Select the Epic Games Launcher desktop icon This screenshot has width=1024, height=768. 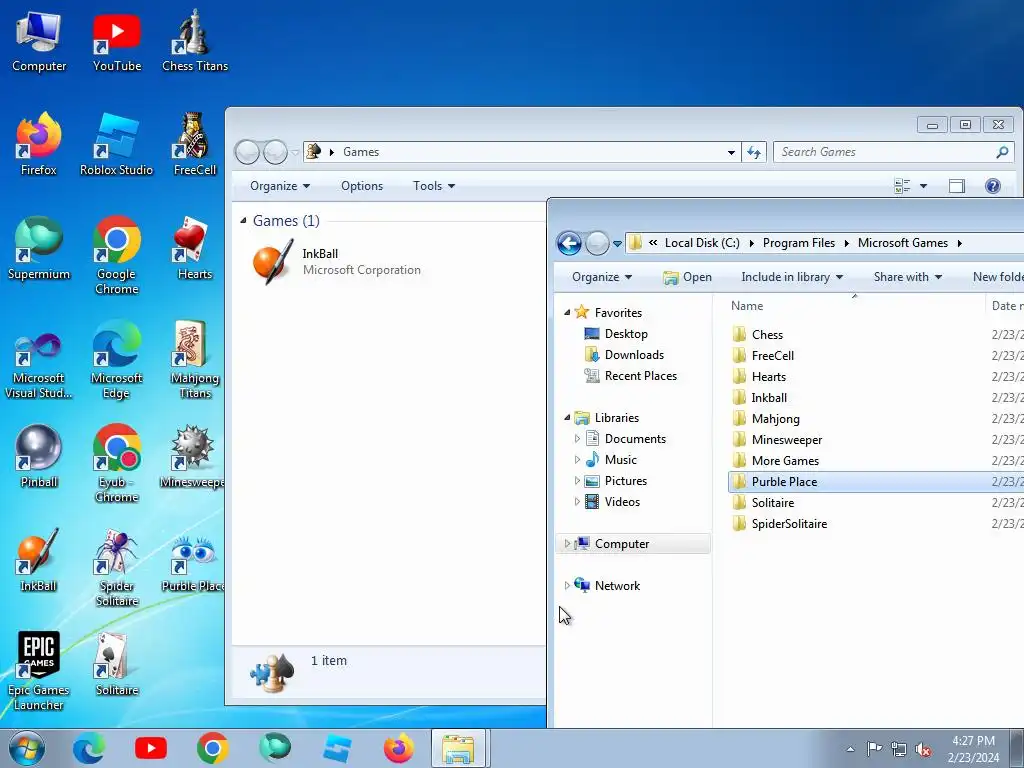(39, 671)
